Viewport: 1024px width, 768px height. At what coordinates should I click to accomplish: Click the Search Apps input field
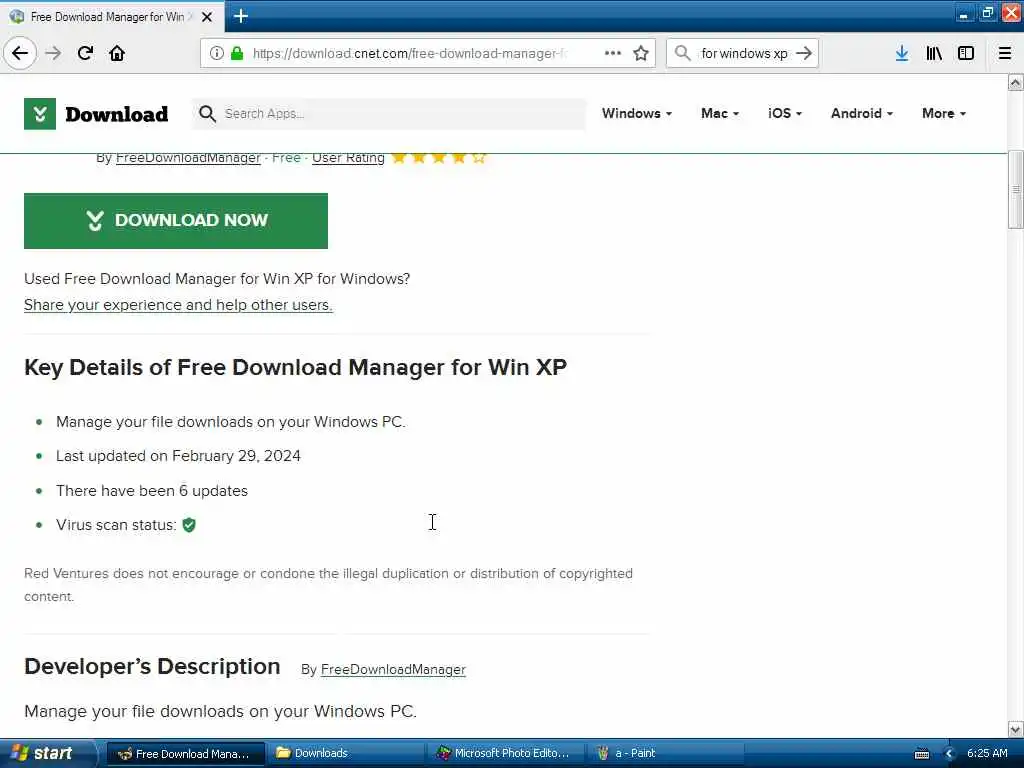click(x=389, y=114)
